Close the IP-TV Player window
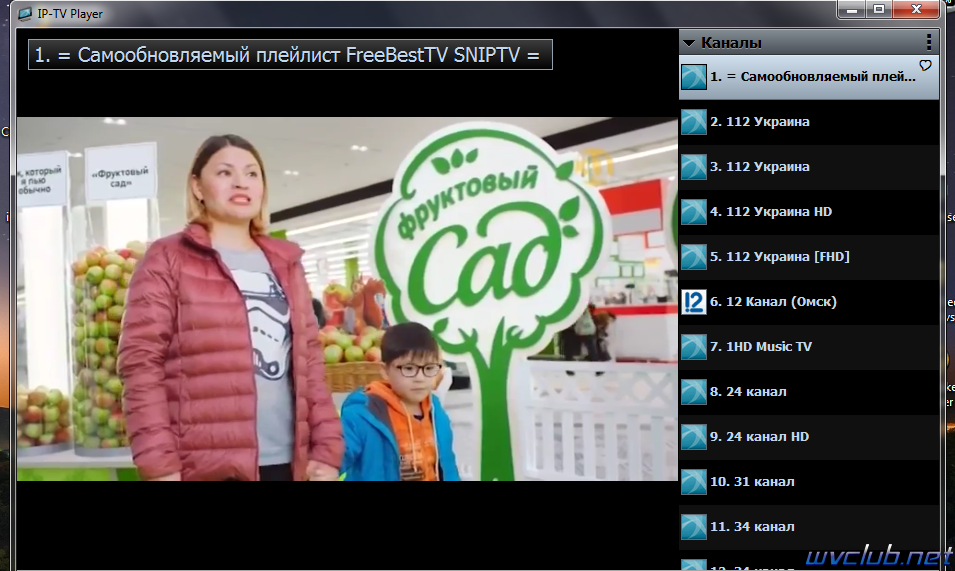 click(x=917, y=10)
